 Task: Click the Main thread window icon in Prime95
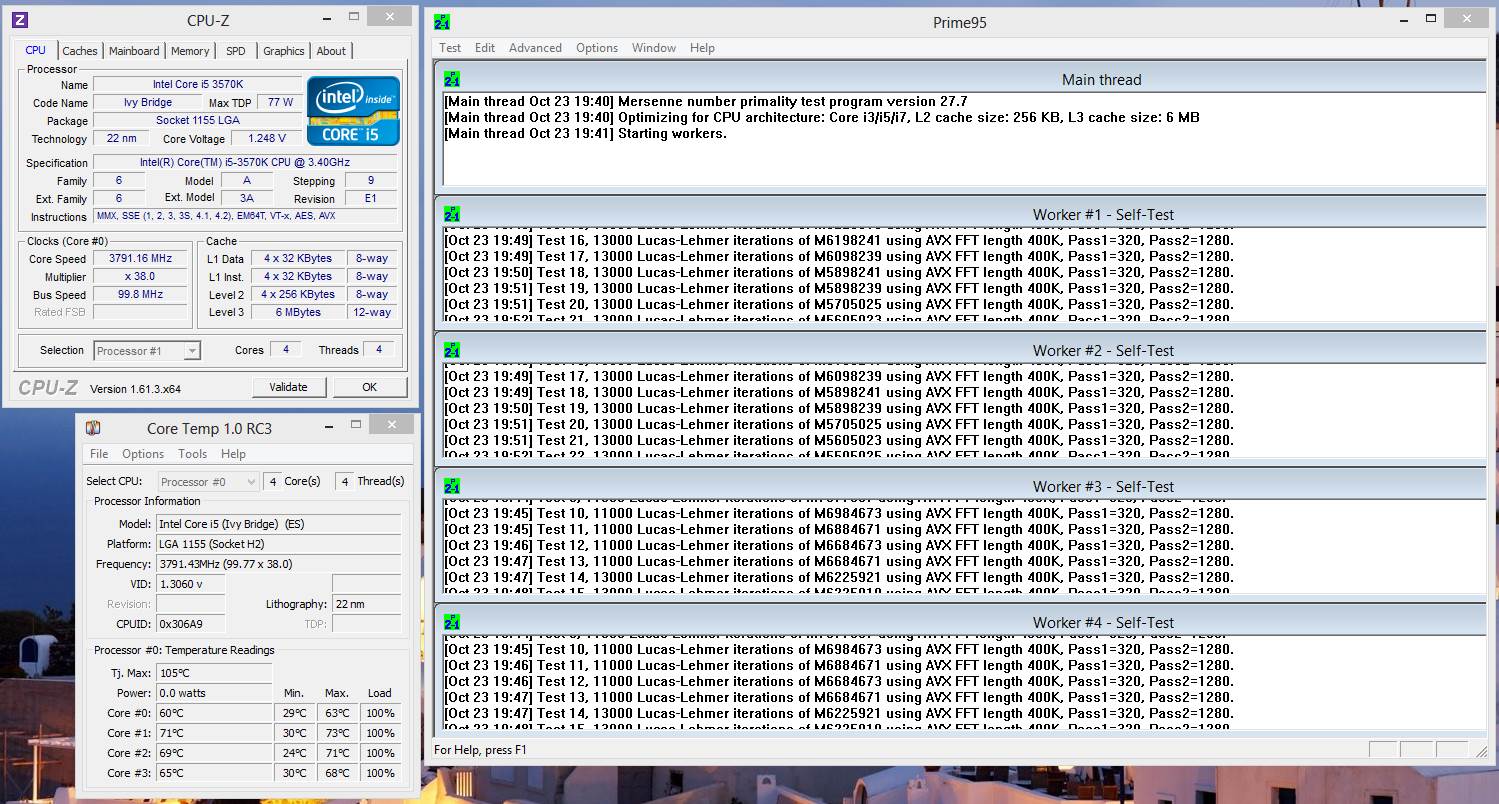point(452,79)
